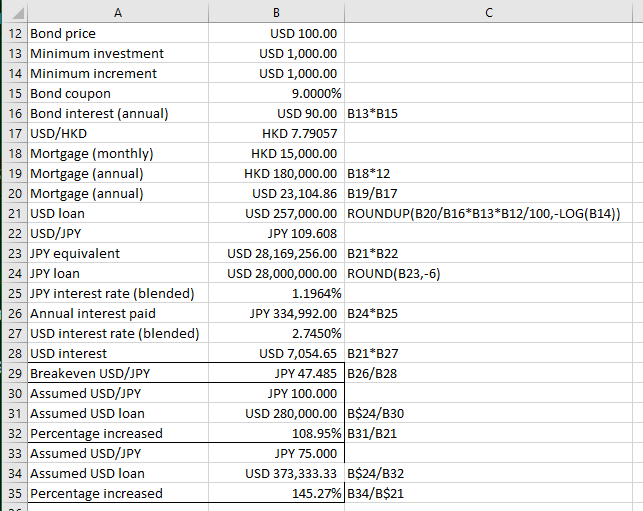Click the 'Annual interest paid' cell
Viewport: 643px width, 511px height.
[x=118, y=313]
